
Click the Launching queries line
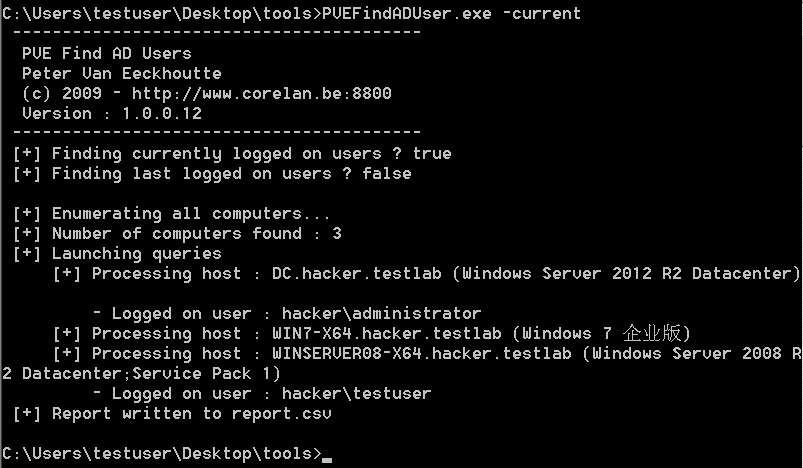[136, 253]
